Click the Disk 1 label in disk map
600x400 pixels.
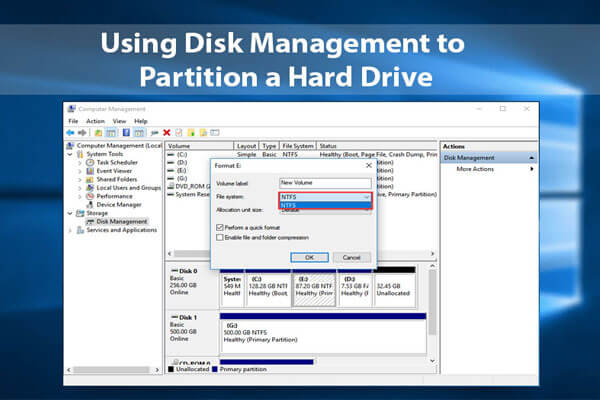pyautogui.click(x=188, y=318)
